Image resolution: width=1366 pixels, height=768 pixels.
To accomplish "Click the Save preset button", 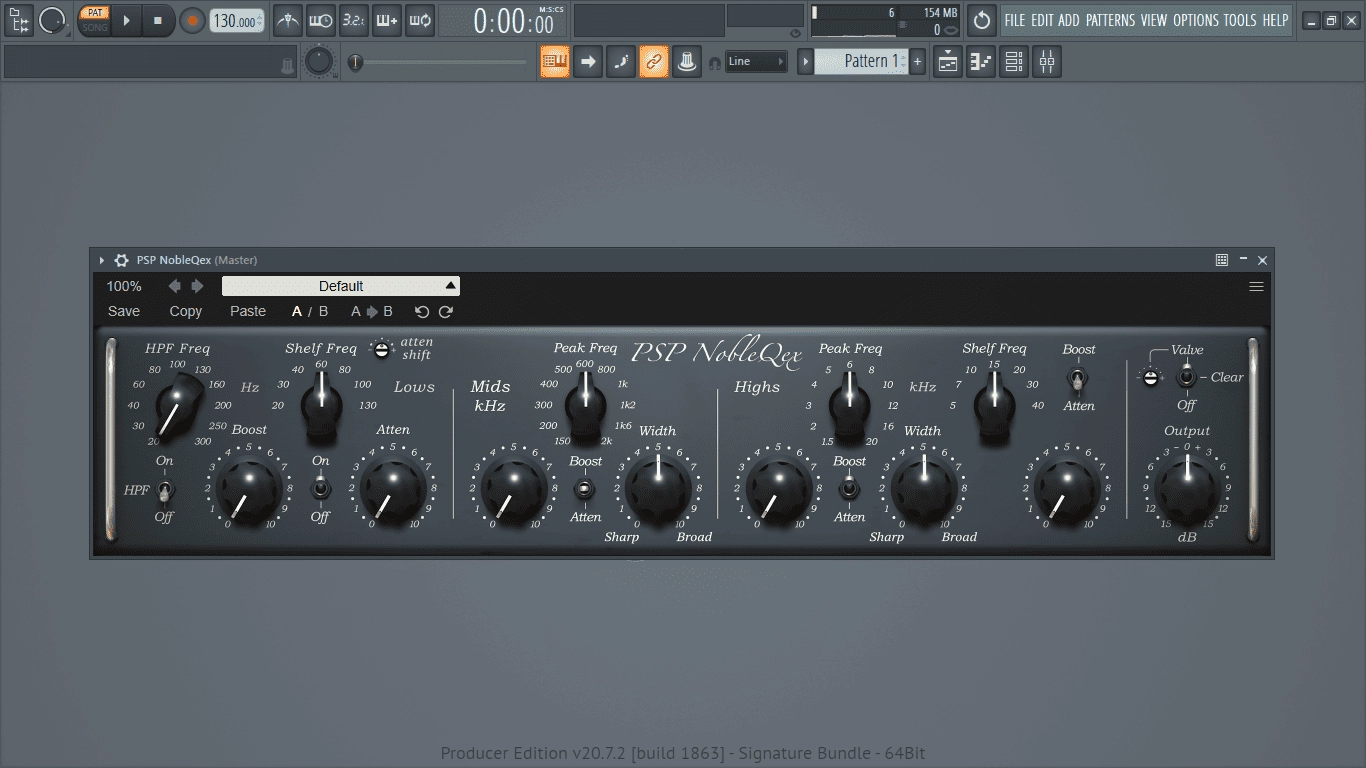I will tap(124, 311).
